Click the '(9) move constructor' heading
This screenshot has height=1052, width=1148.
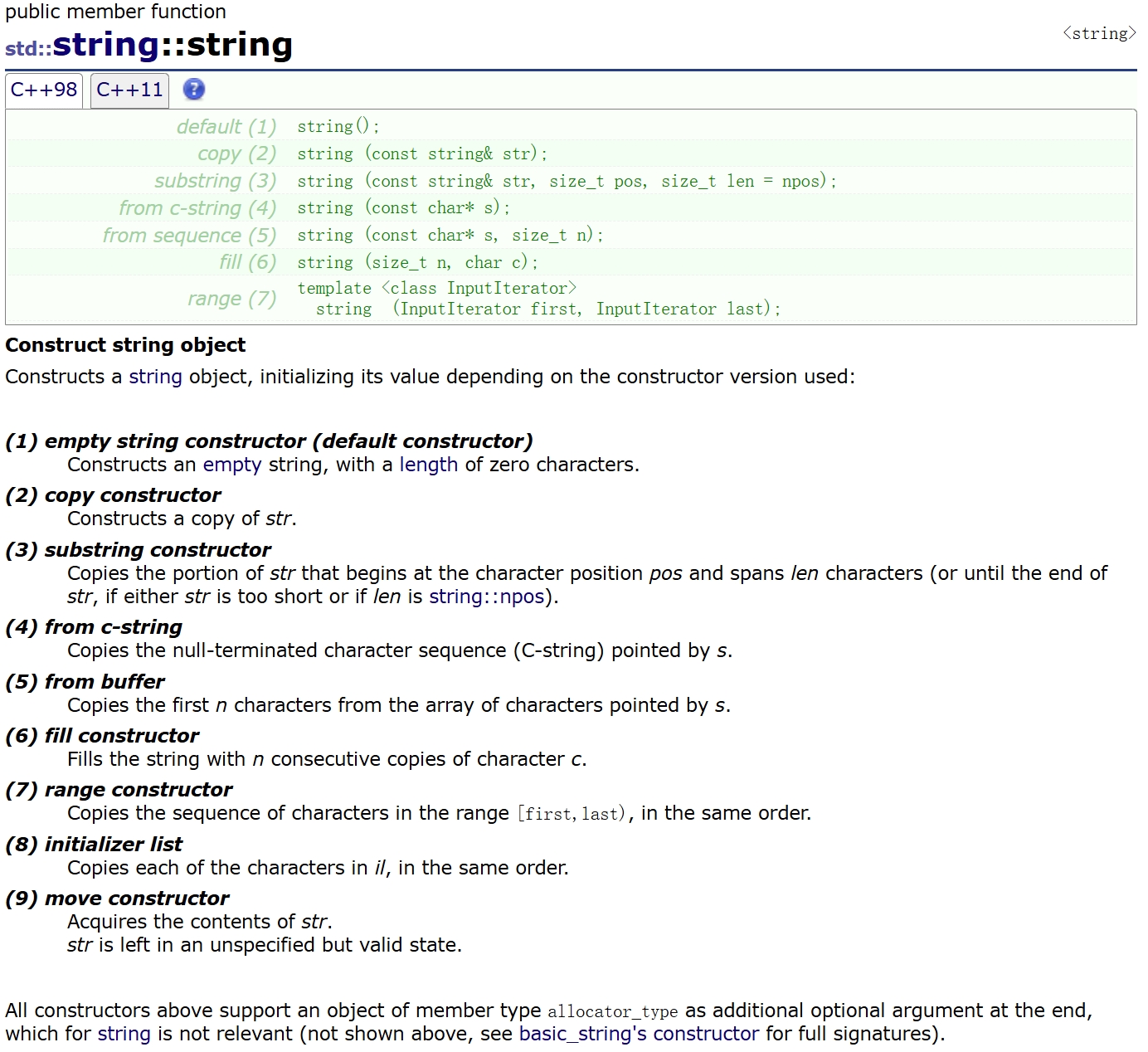[x=117, y=899]
